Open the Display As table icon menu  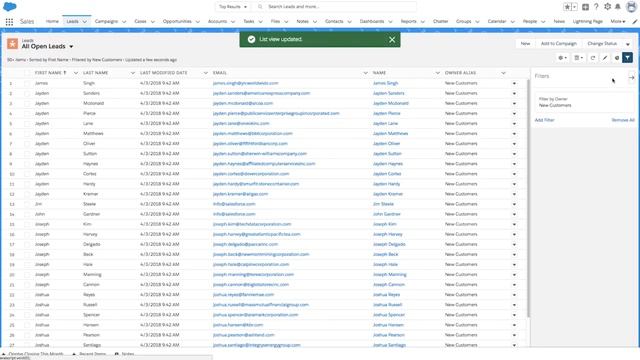click(x=578, y=58)
